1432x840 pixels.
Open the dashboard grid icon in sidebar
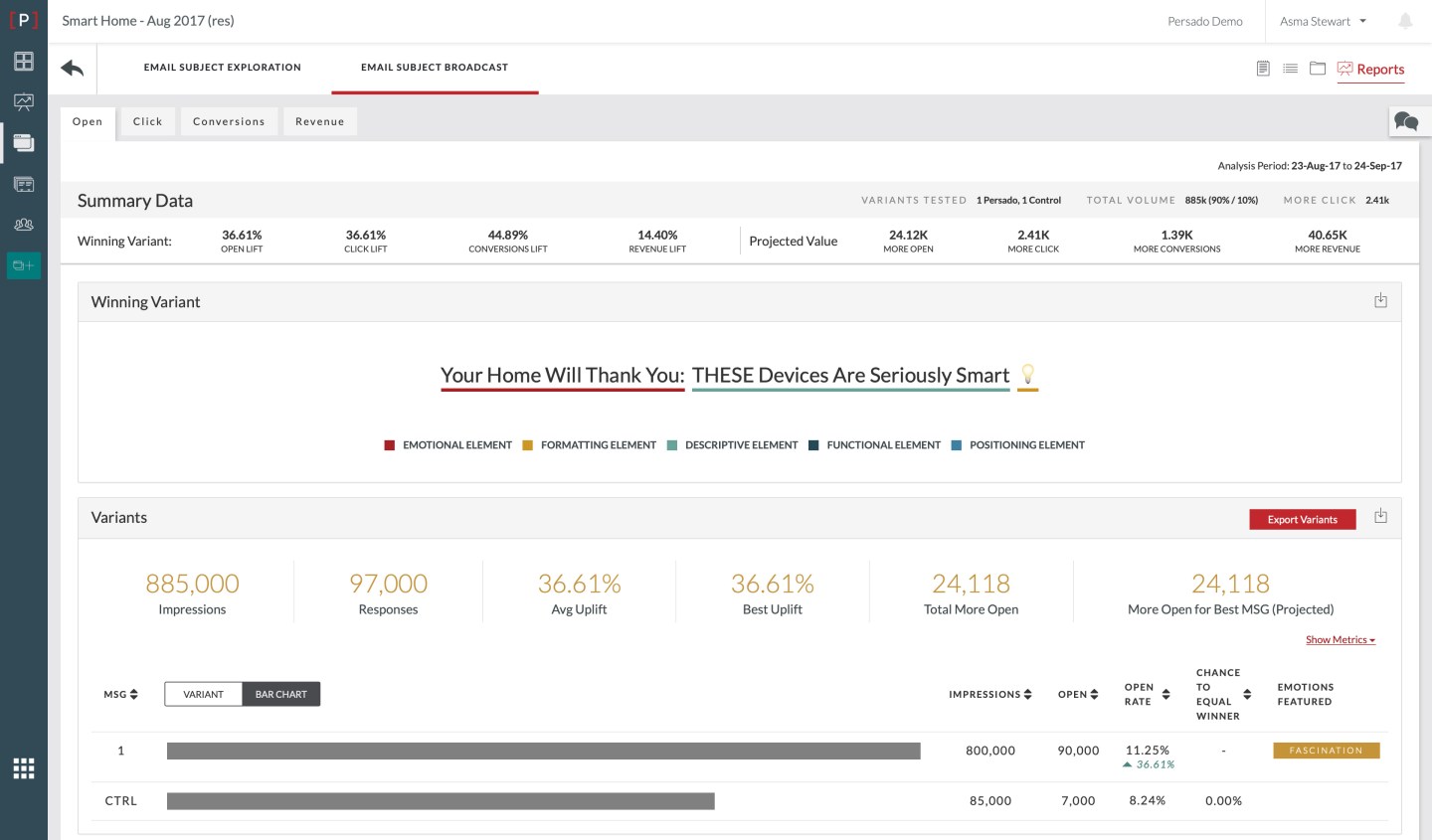pyautogui.click(x=24, y=62)
